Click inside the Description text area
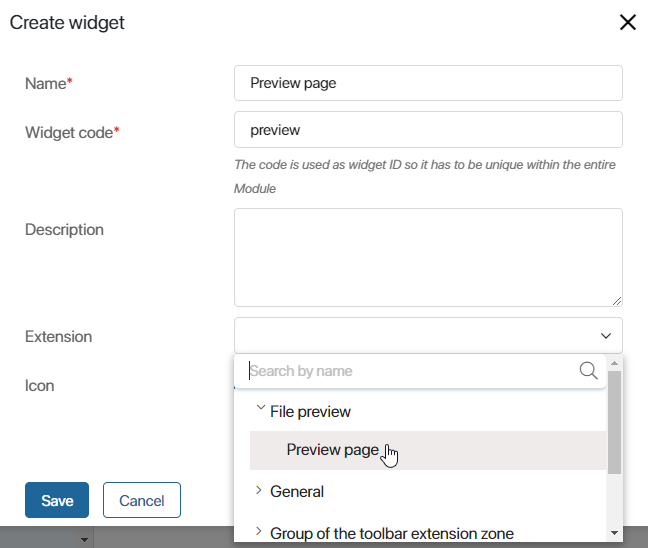The image size is (648, 548). (428, 257)
